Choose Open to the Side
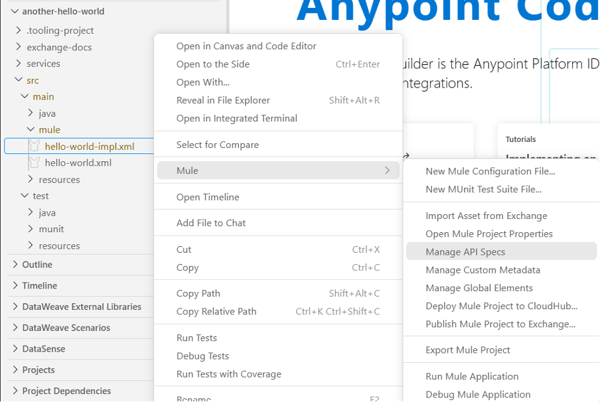The image size is (600, 402). tap(278, 64)
